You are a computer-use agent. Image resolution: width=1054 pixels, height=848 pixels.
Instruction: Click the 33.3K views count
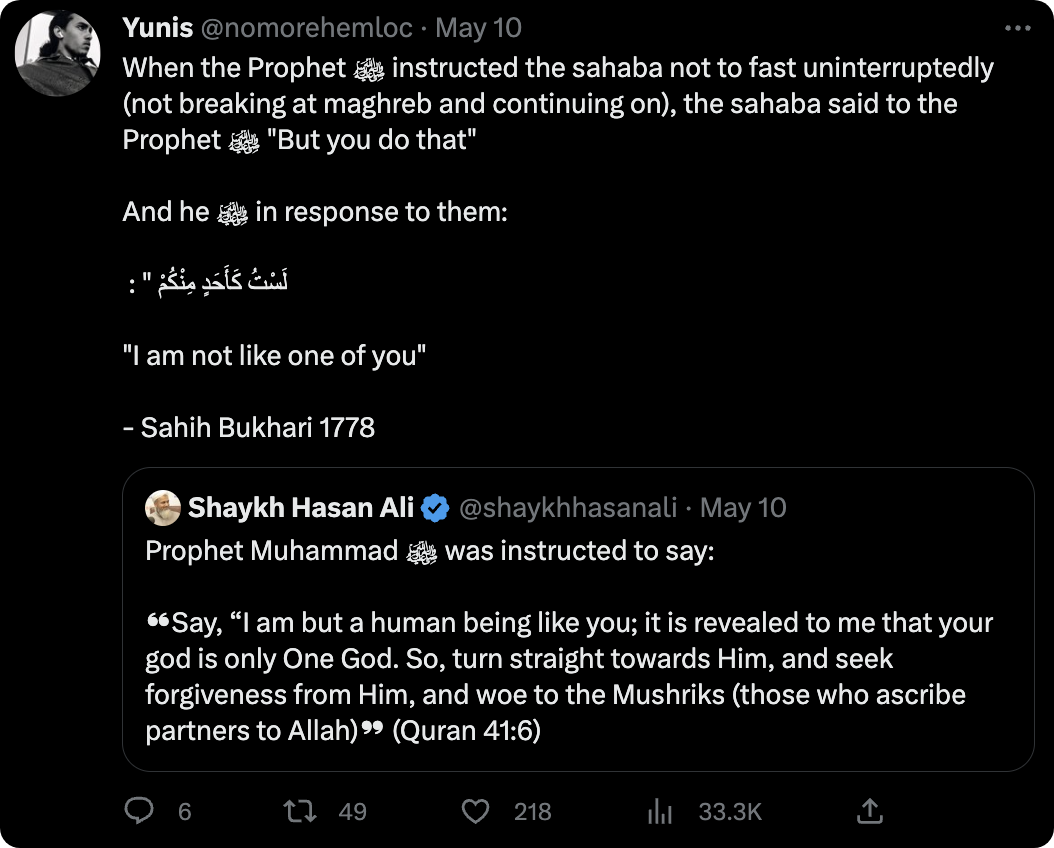click(x=730, y=811)
